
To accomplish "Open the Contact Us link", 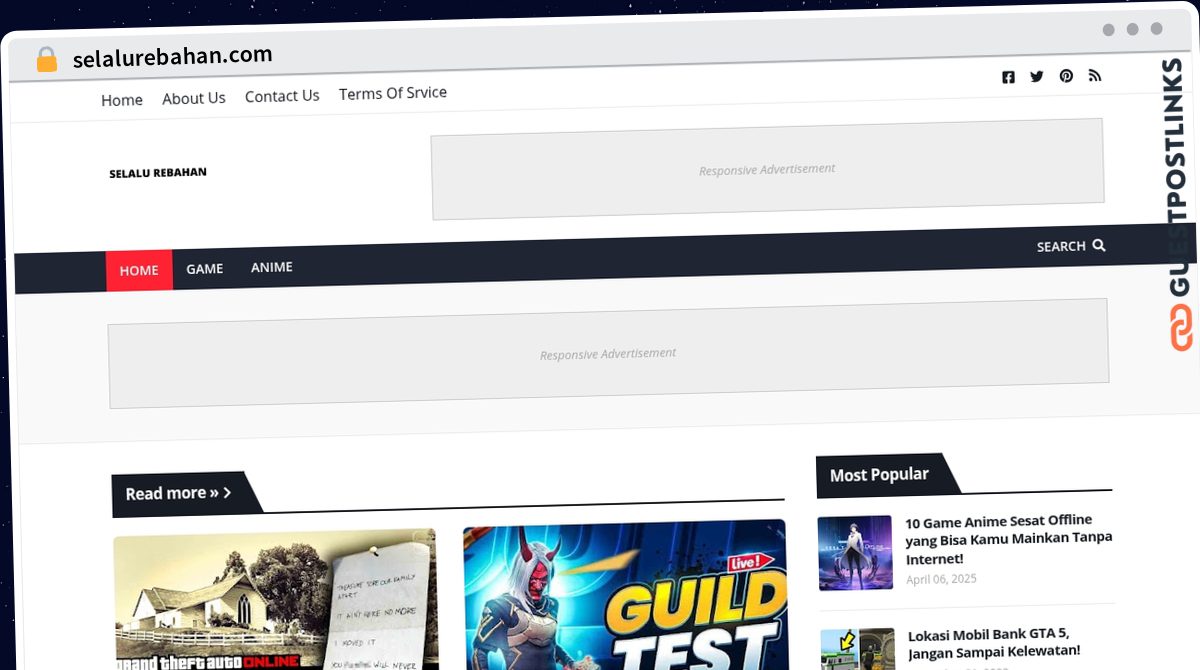I will tap(282, 96).
